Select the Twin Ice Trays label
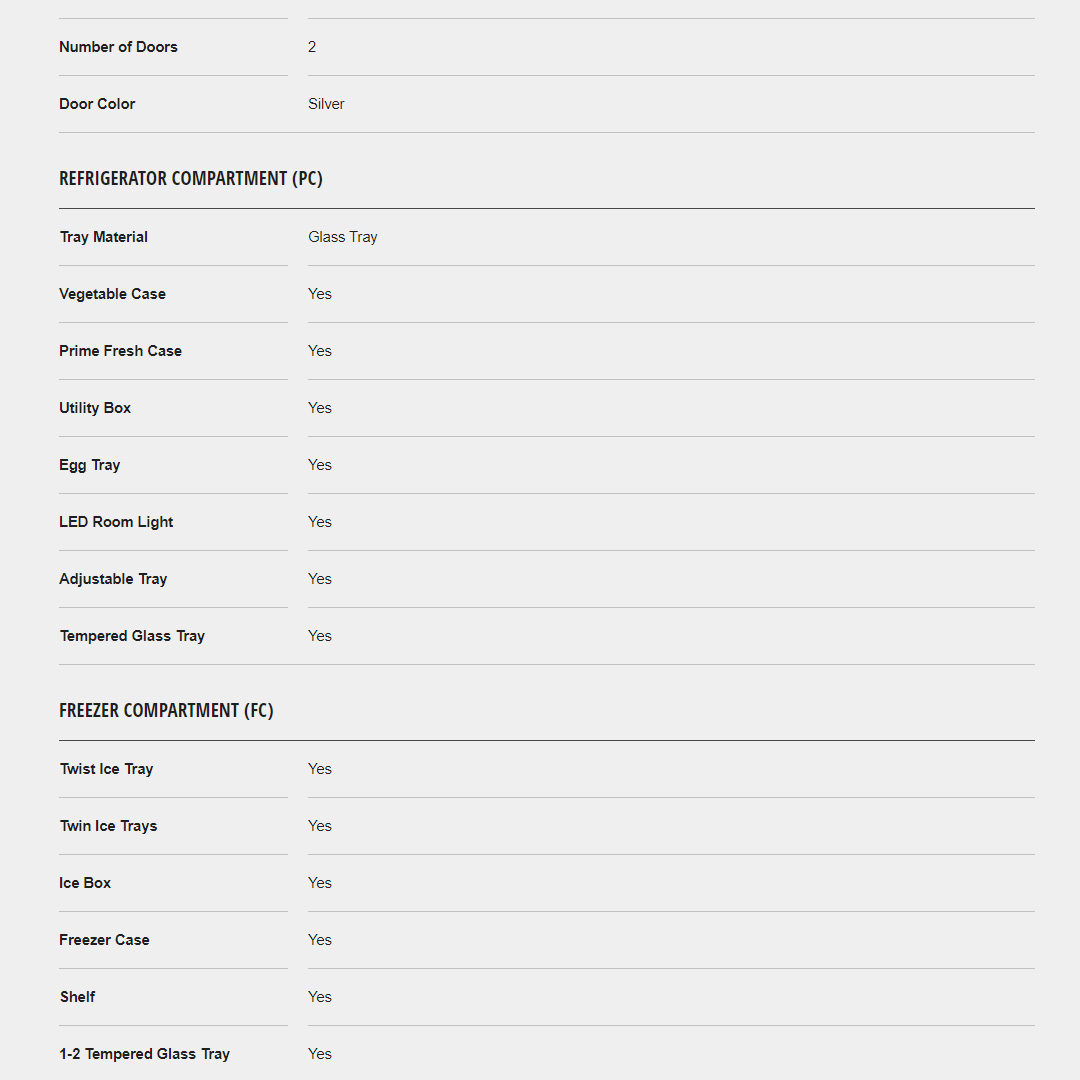 point(108,826)
